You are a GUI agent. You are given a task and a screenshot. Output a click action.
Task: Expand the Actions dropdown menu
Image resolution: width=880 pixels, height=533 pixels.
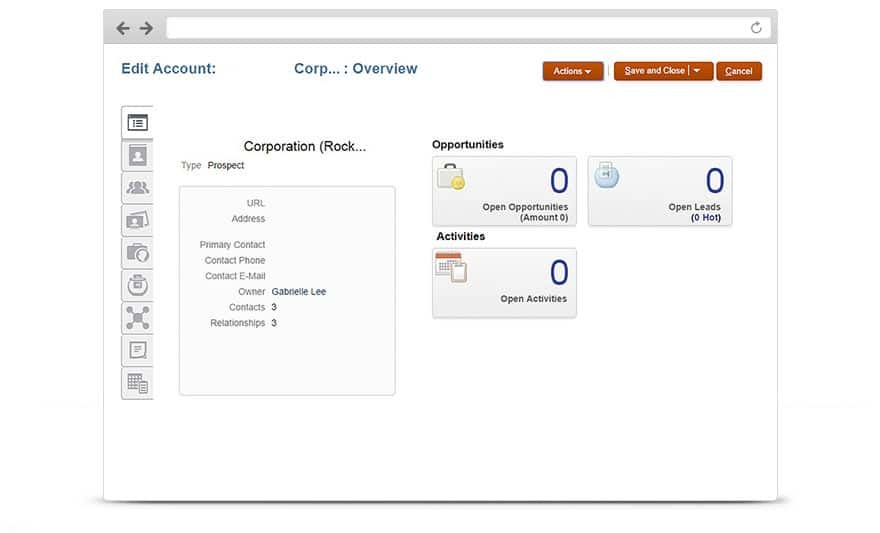click(572, 71)
